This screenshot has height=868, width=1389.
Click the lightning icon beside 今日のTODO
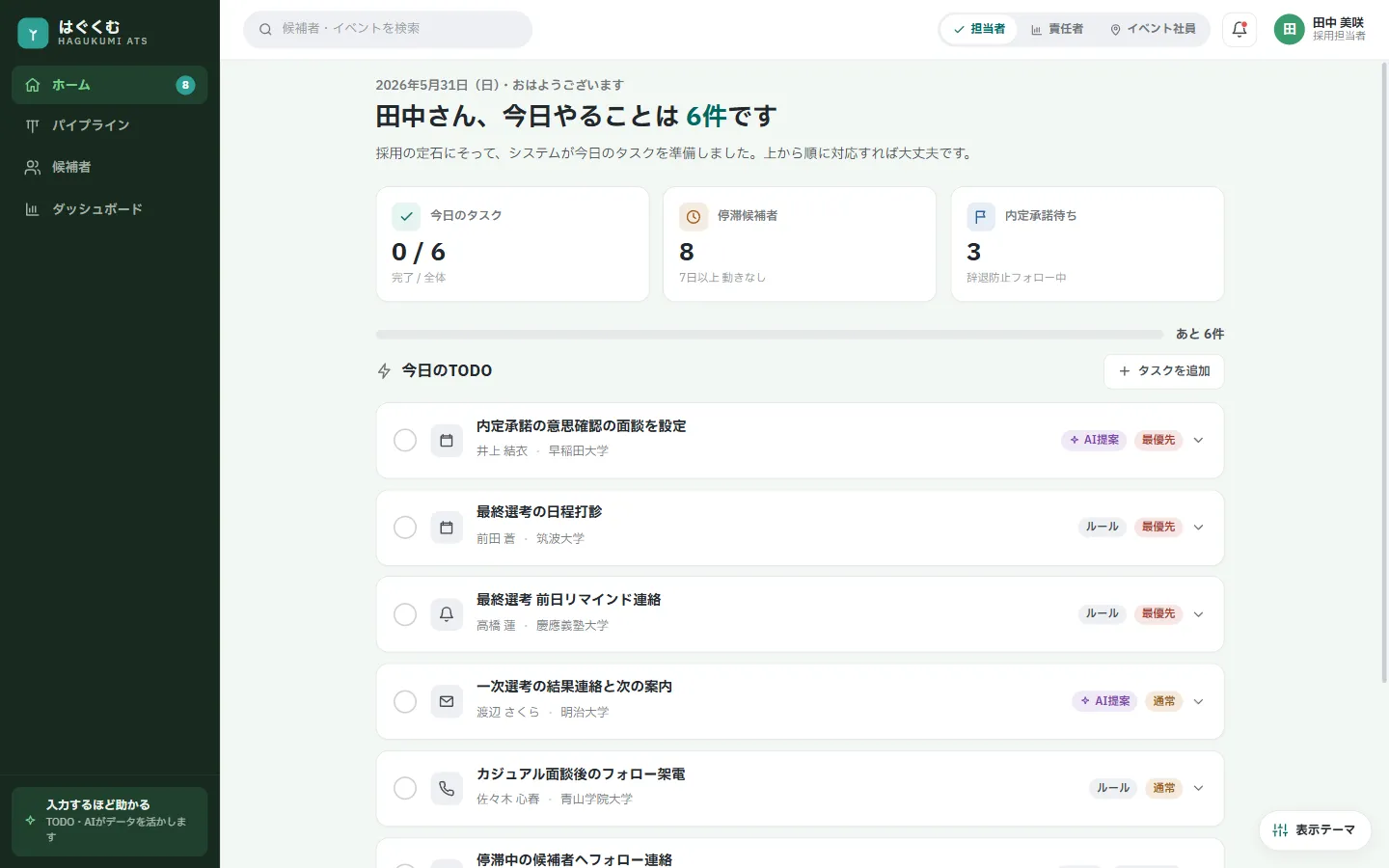point(384,371)
